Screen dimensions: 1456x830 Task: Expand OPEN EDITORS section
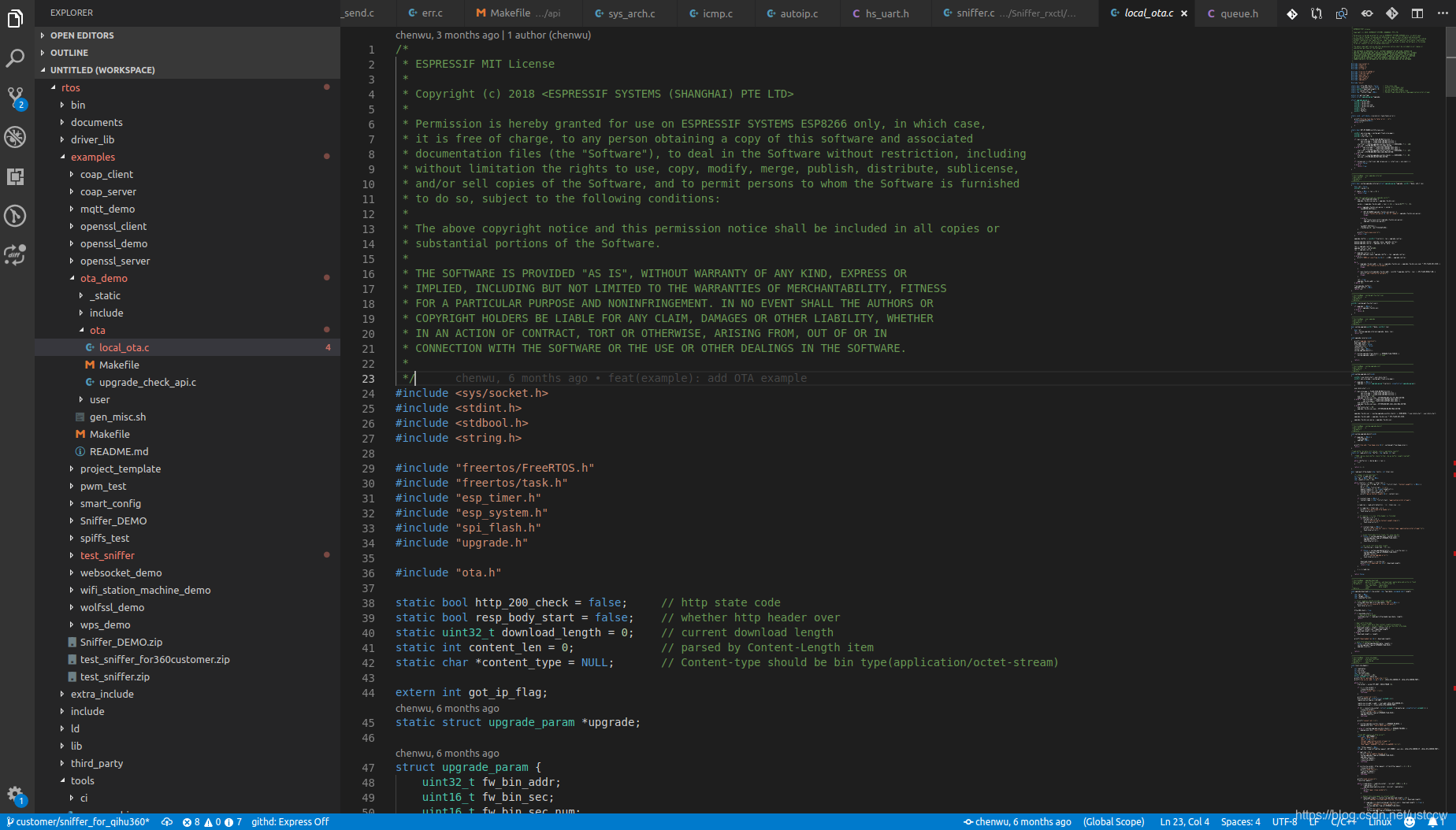(188, 35)
